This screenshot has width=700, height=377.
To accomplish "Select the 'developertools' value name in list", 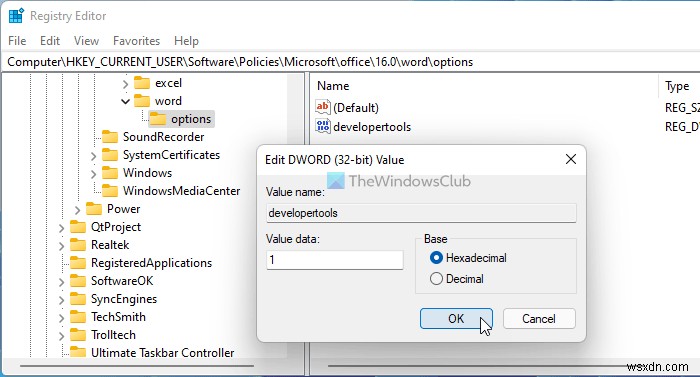I will click(372, 127).
